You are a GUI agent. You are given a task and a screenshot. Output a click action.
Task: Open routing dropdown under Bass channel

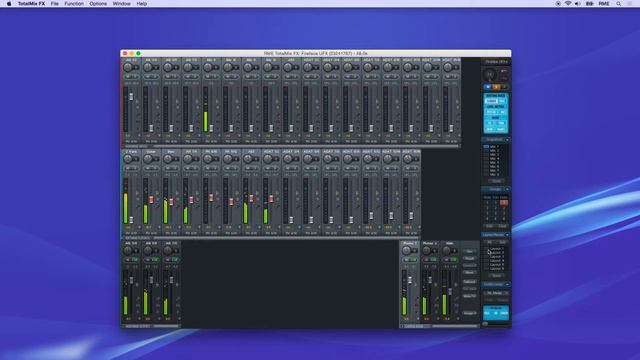[171, 233]
